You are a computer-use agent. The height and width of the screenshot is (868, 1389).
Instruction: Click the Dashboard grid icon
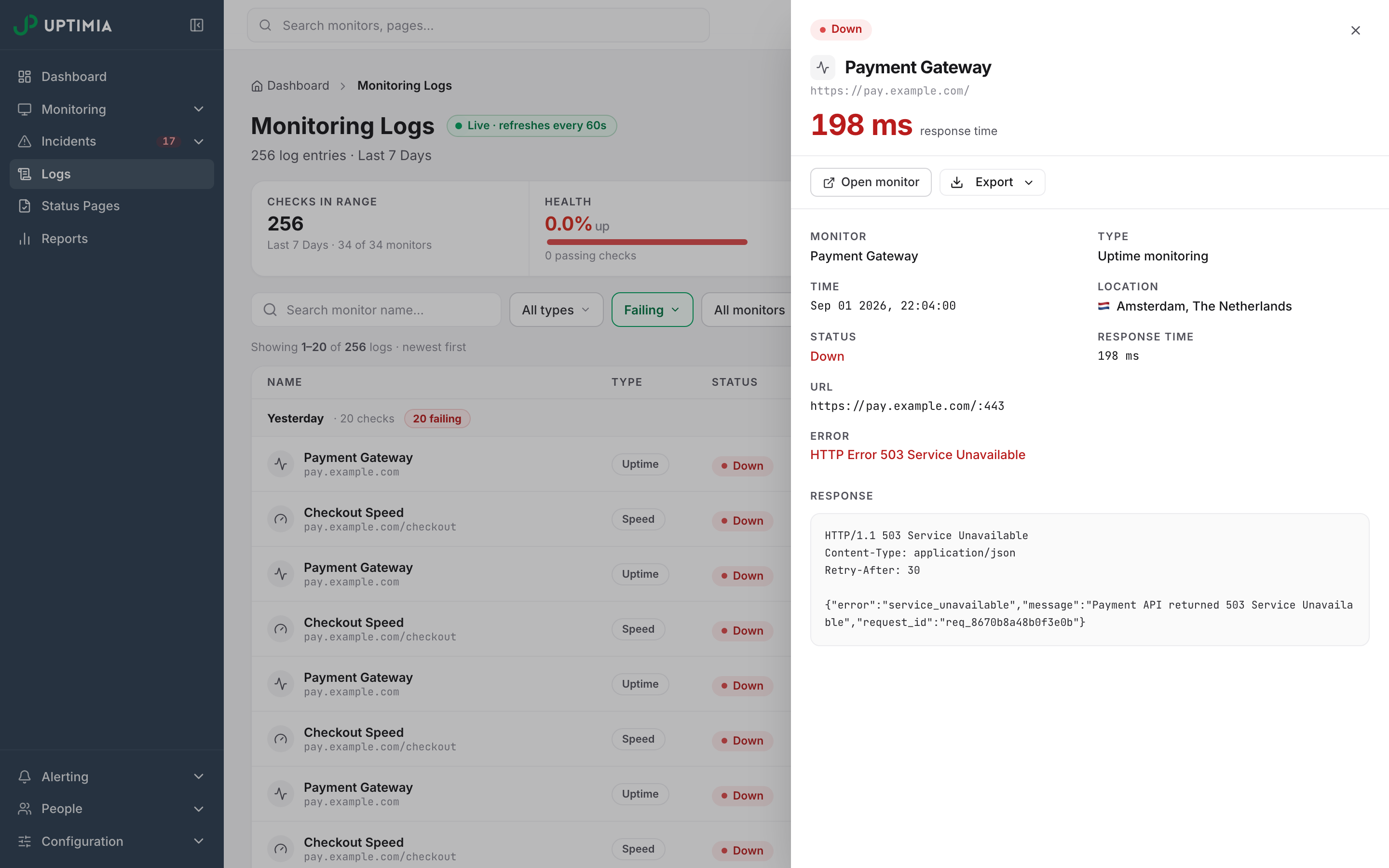tap(25, 76)
